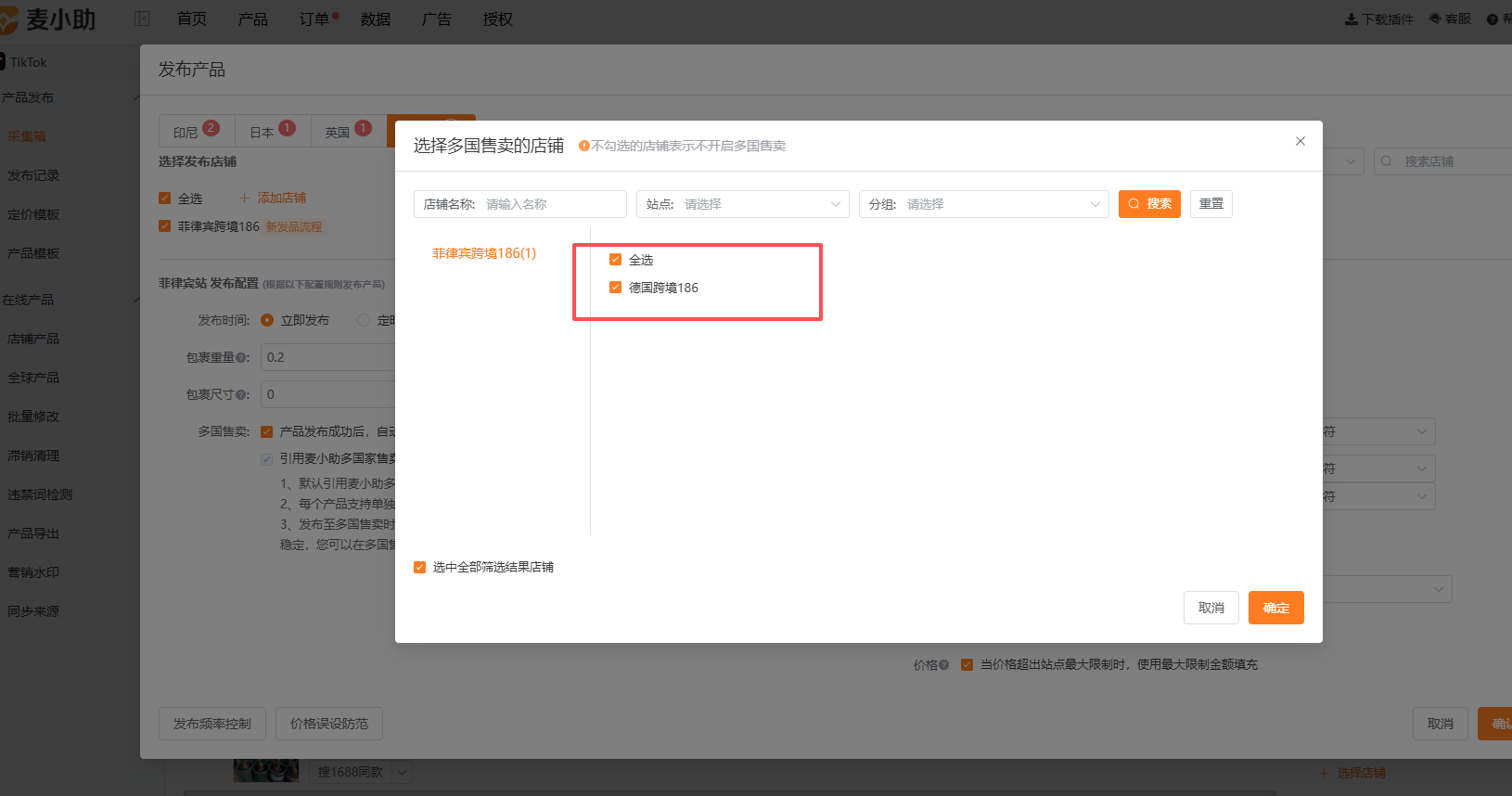Click the TikTok platform icon in sidebar
1512x796 pixels.
[3, 62]
